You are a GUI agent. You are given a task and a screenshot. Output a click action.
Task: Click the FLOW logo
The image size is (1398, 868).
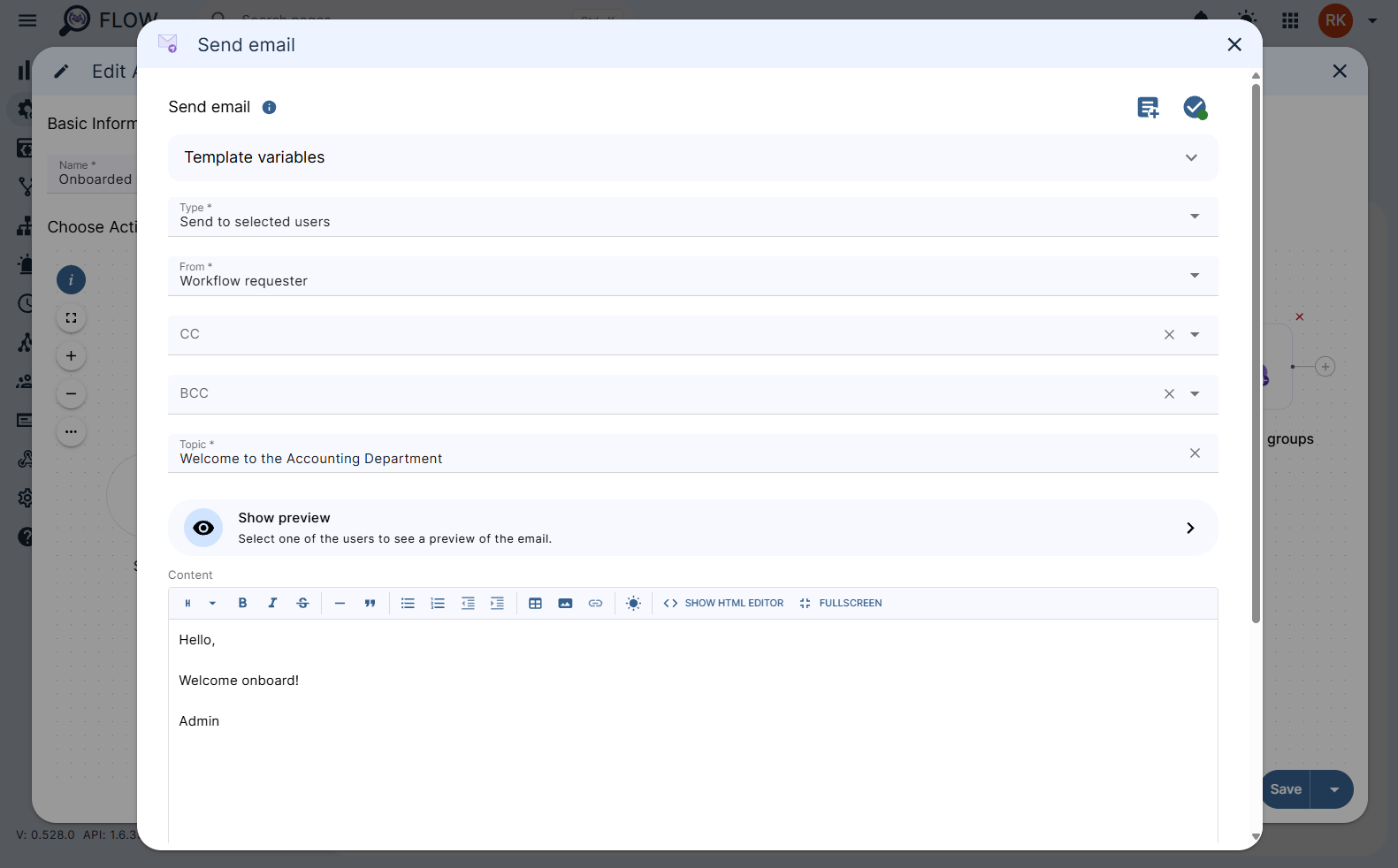(109, 20)
